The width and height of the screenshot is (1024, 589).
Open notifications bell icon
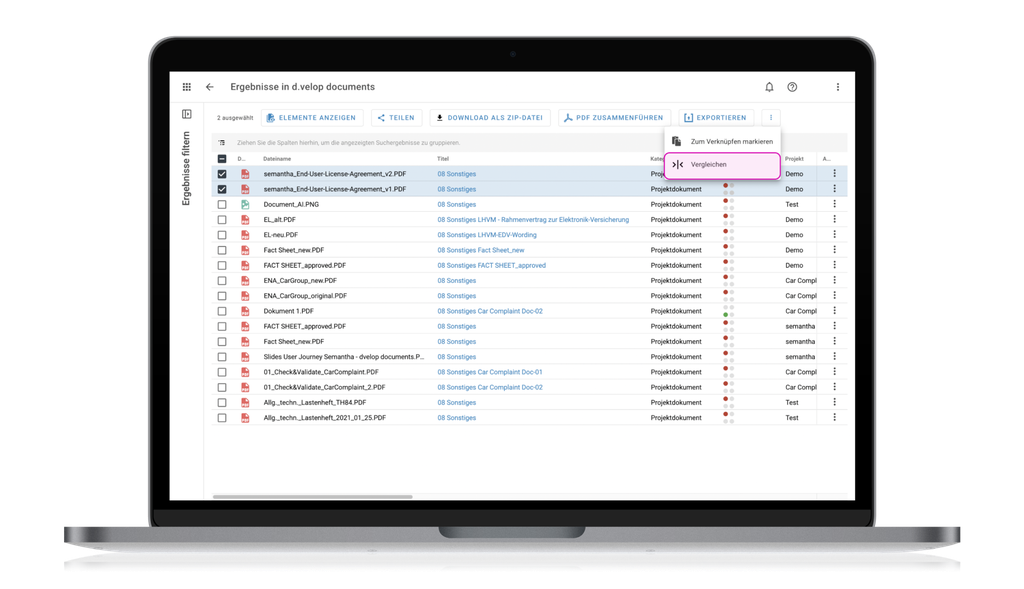tap(769, 87)
